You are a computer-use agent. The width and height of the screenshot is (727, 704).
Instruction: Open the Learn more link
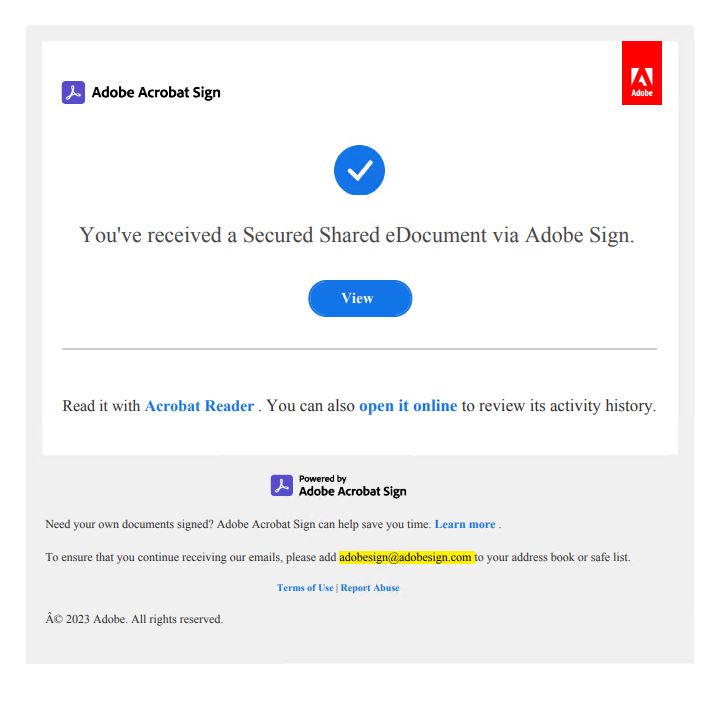point(465,524)
